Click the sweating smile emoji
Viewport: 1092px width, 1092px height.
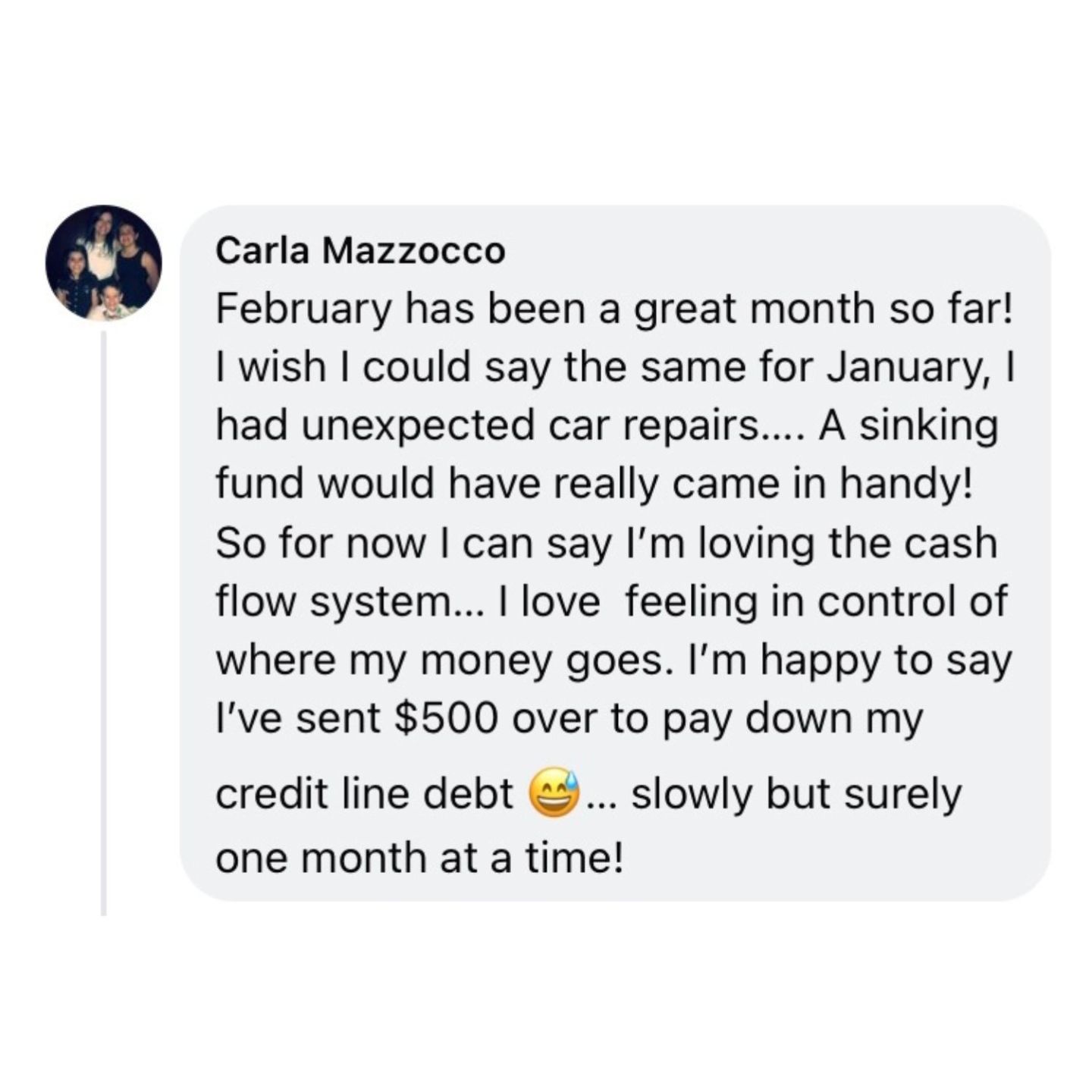point(554,792)
